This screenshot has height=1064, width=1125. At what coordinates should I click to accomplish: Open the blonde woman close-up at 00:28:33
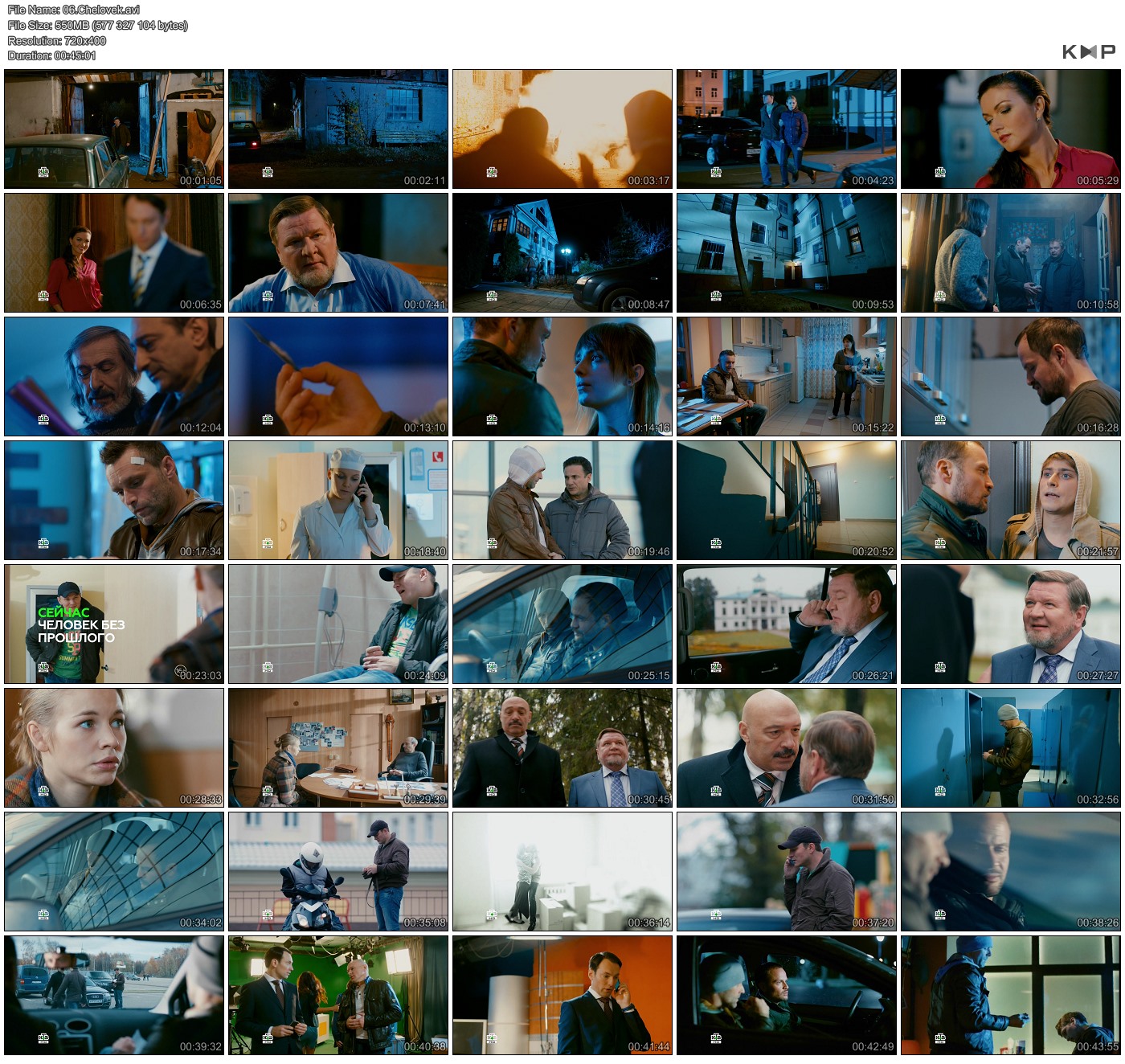[x=114, y=747]
